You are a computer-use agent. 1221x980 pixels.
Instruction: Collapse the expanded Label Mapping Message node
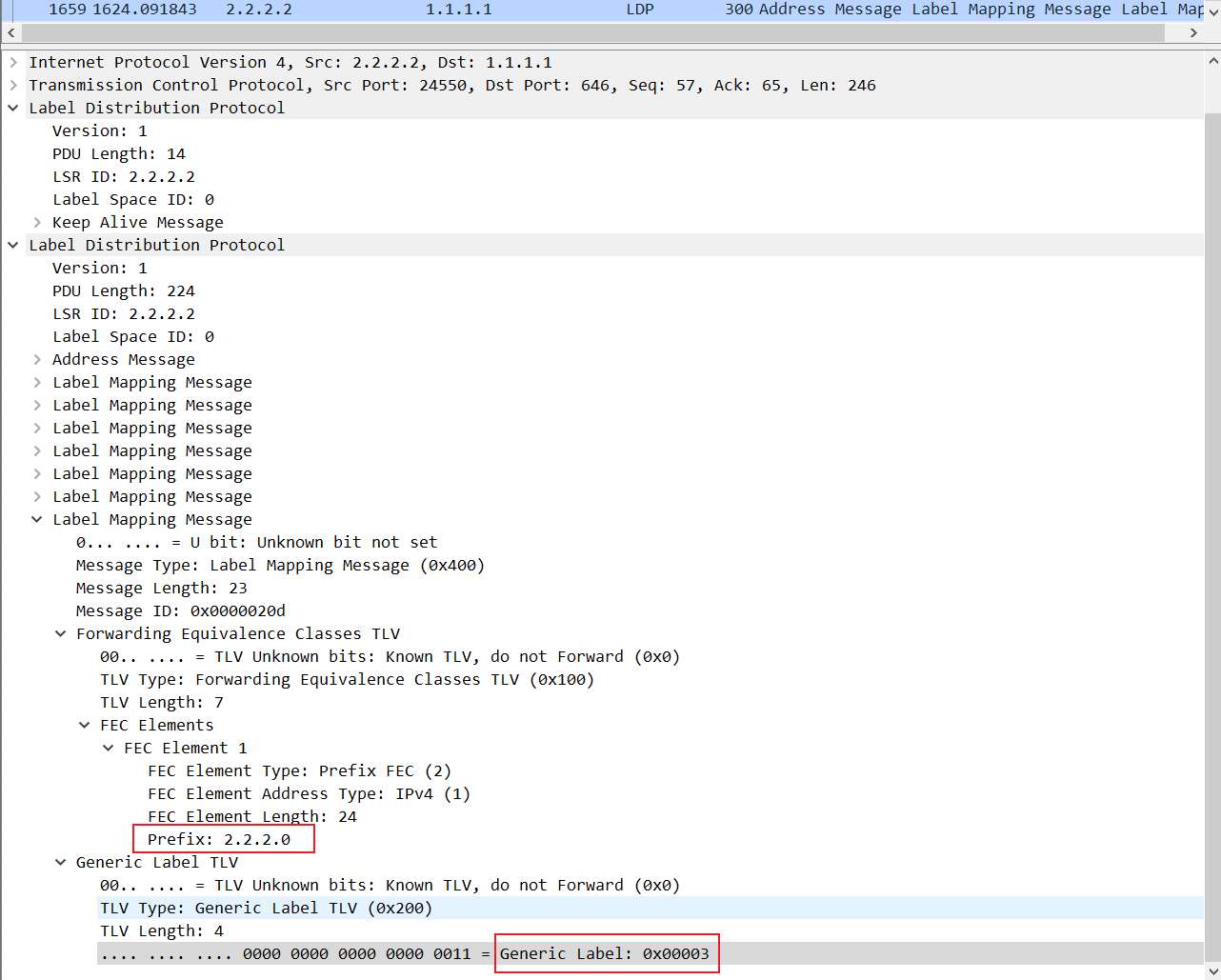tap(37, 519)
